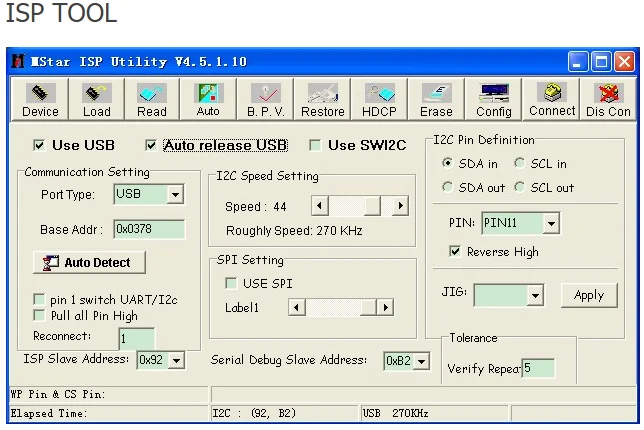
Task: Select the SDA out radio button
Action: 447,187
